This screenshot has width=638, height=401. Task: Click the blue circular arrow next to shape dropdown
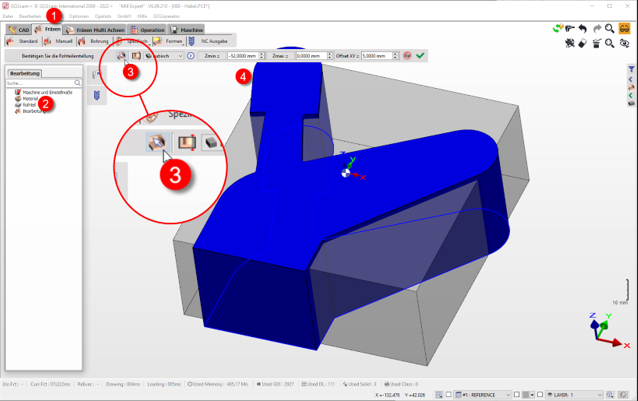[191, 56]
